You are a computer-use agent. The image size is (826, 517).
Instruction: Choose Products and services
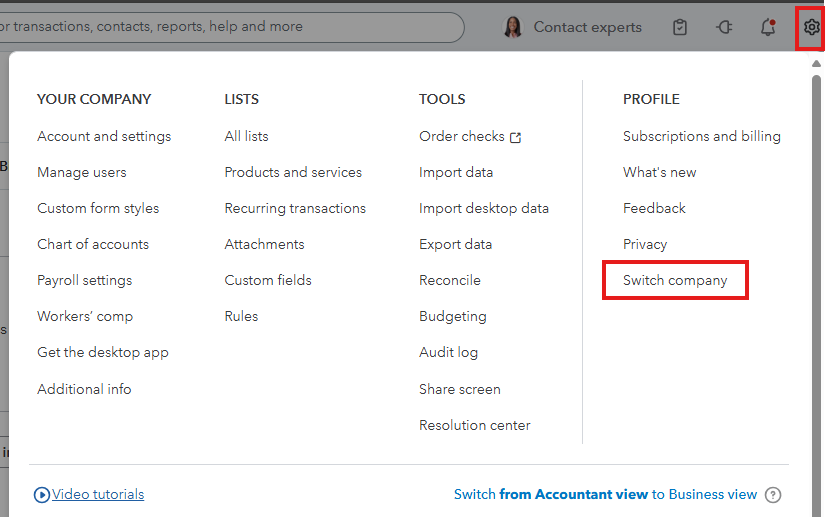pyautogui.click(x=293, y=172)
